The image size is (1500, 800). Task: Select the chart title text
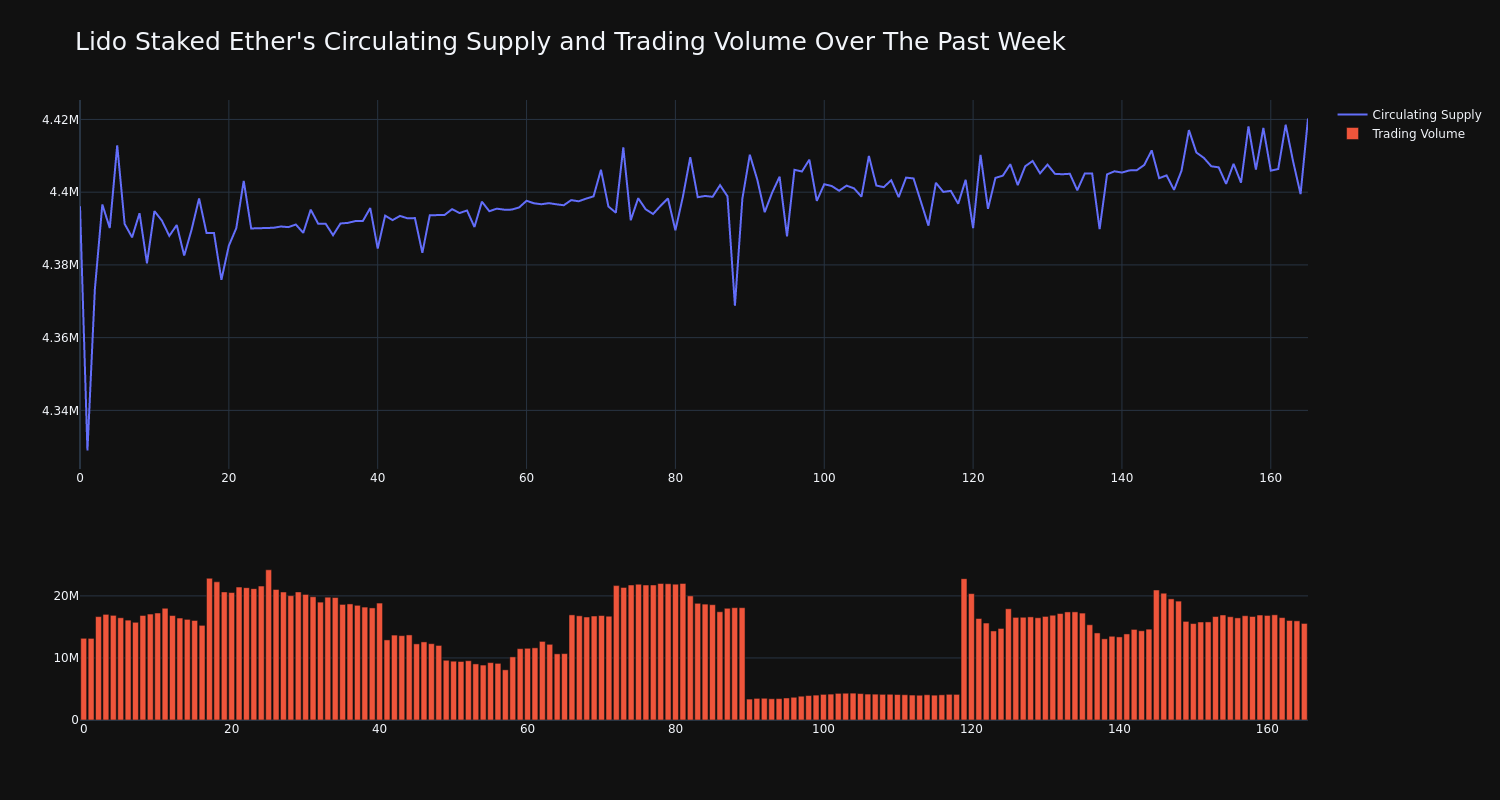[570, 42]
